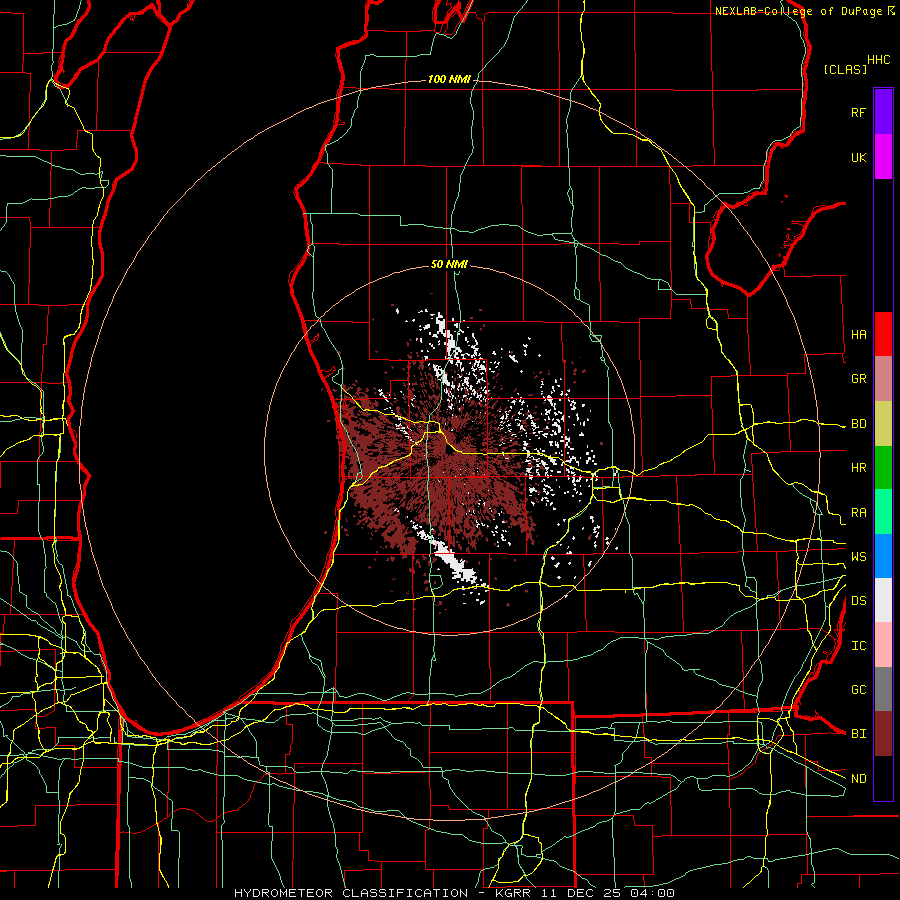
Task: Click the RF purple legend swatch
Action: (883, 112)
